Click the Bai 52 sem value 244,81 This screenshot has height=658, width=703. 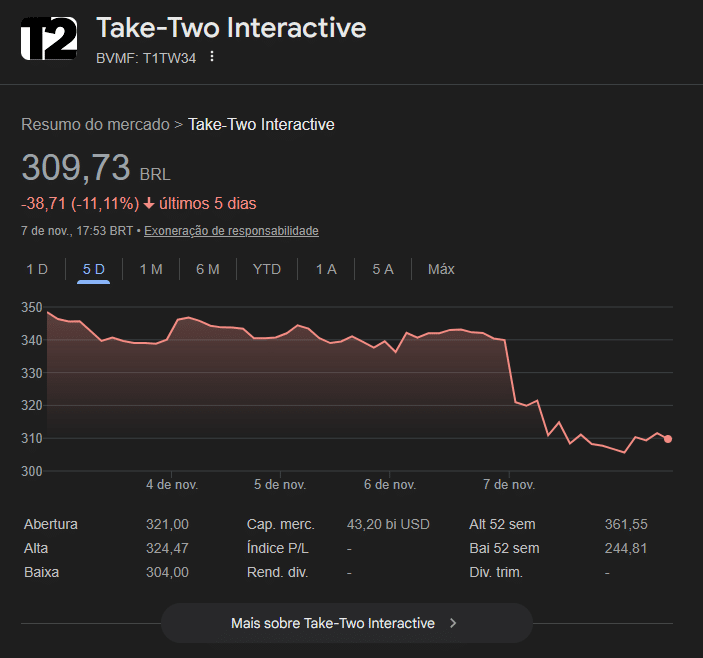tap(626, 548)
